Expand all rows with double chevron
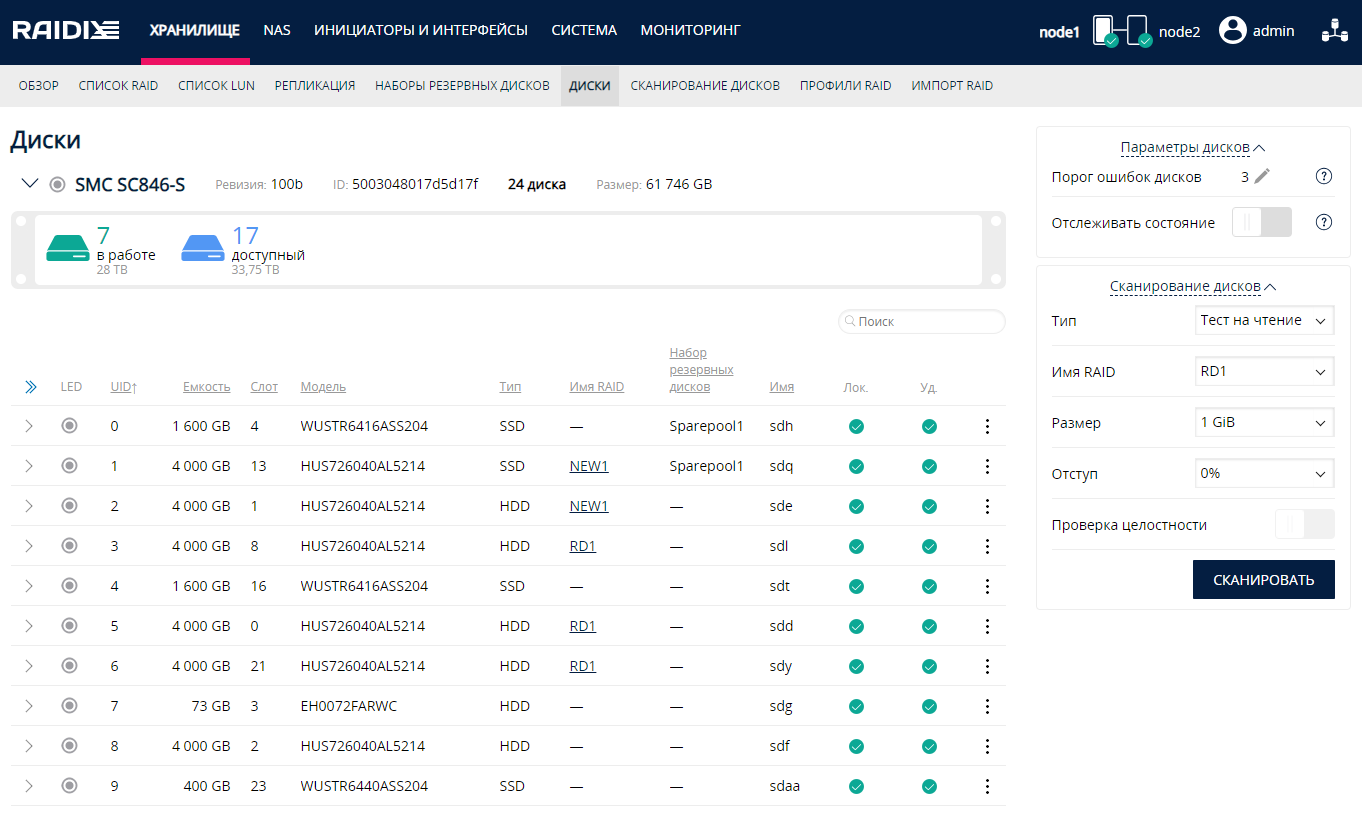Screen dimensions: 1362x819 (x=30, y=387)
